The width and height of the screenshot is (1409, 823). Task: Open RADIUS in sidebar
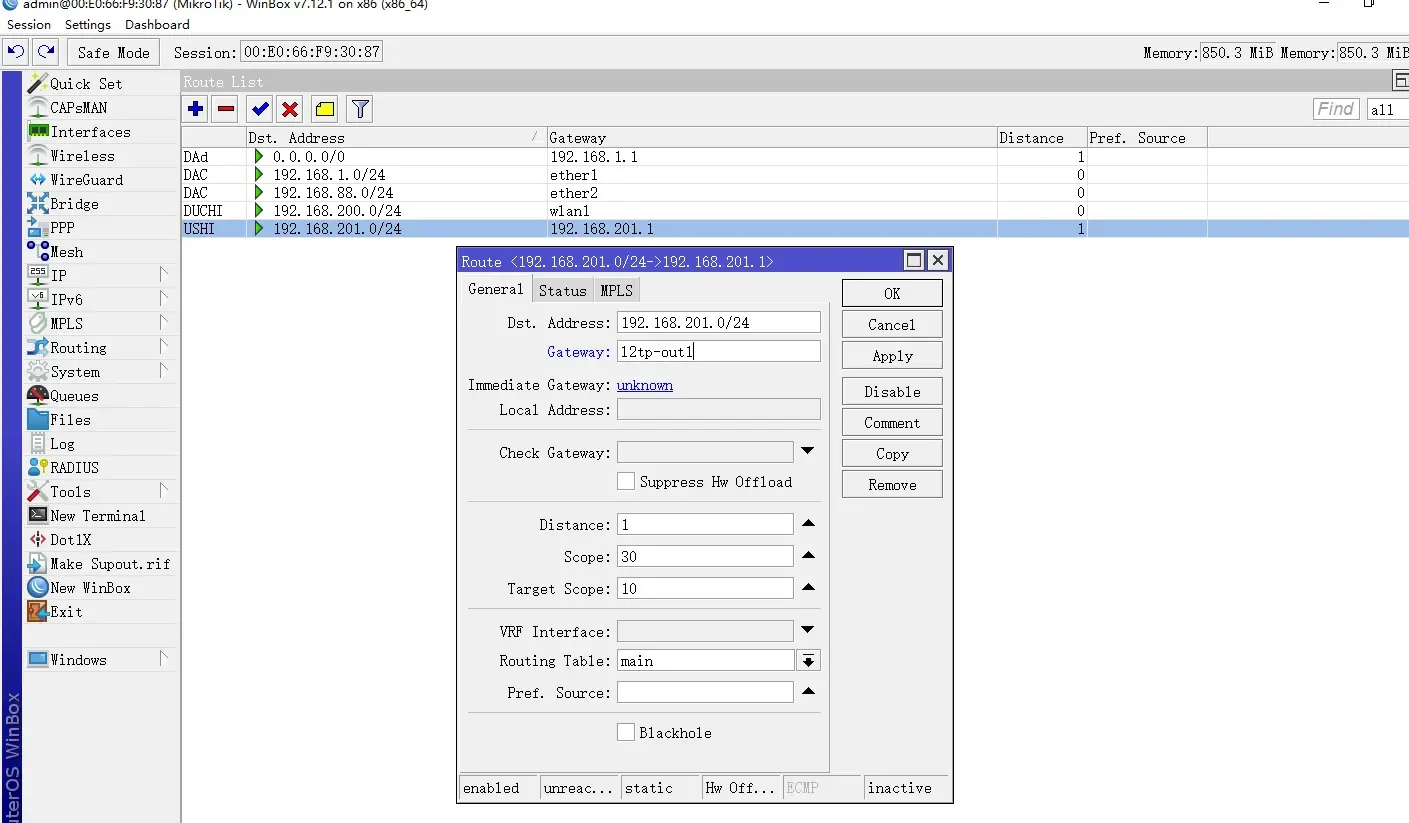(74, 468)
